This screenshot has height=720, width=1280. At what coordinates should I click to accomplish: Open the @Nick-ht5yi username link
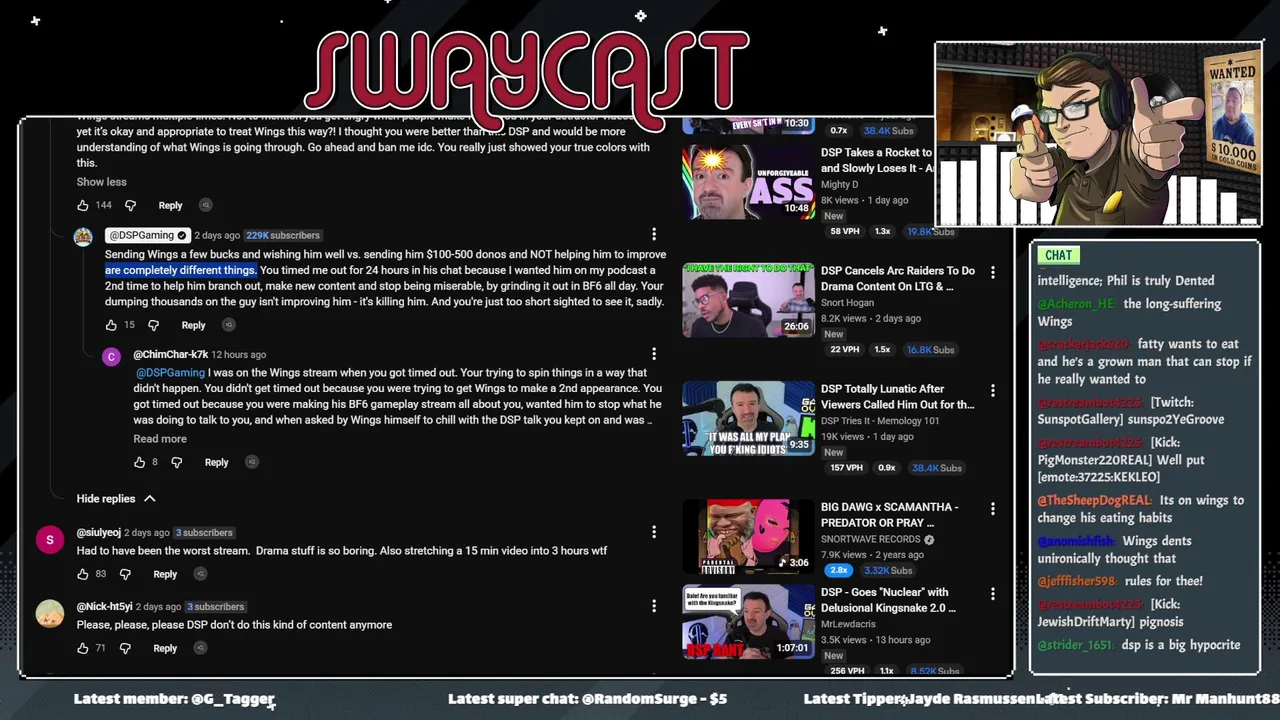pyautogui.click(x=104, y=606)
